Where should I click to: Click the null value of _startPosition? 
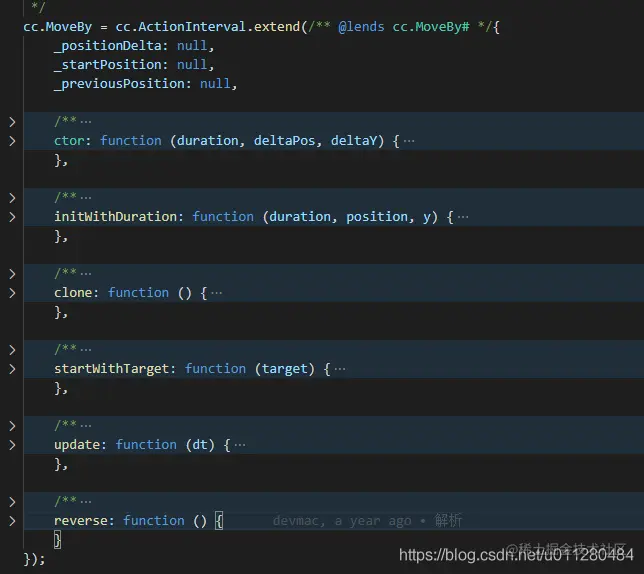pyautogui.click(x=192, y=65)
